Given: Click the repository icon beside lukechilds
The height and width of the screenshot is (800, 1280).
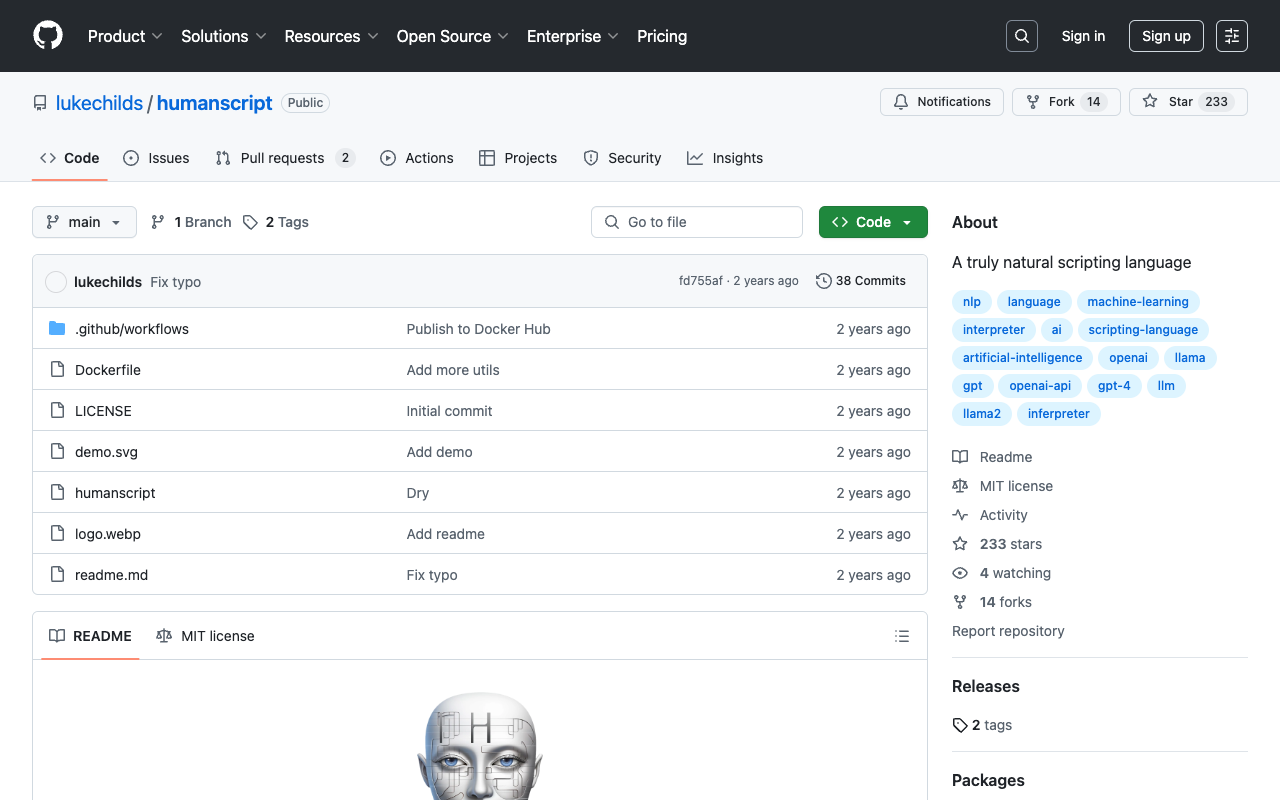Looking at the screenshot, I should point(40,103).
